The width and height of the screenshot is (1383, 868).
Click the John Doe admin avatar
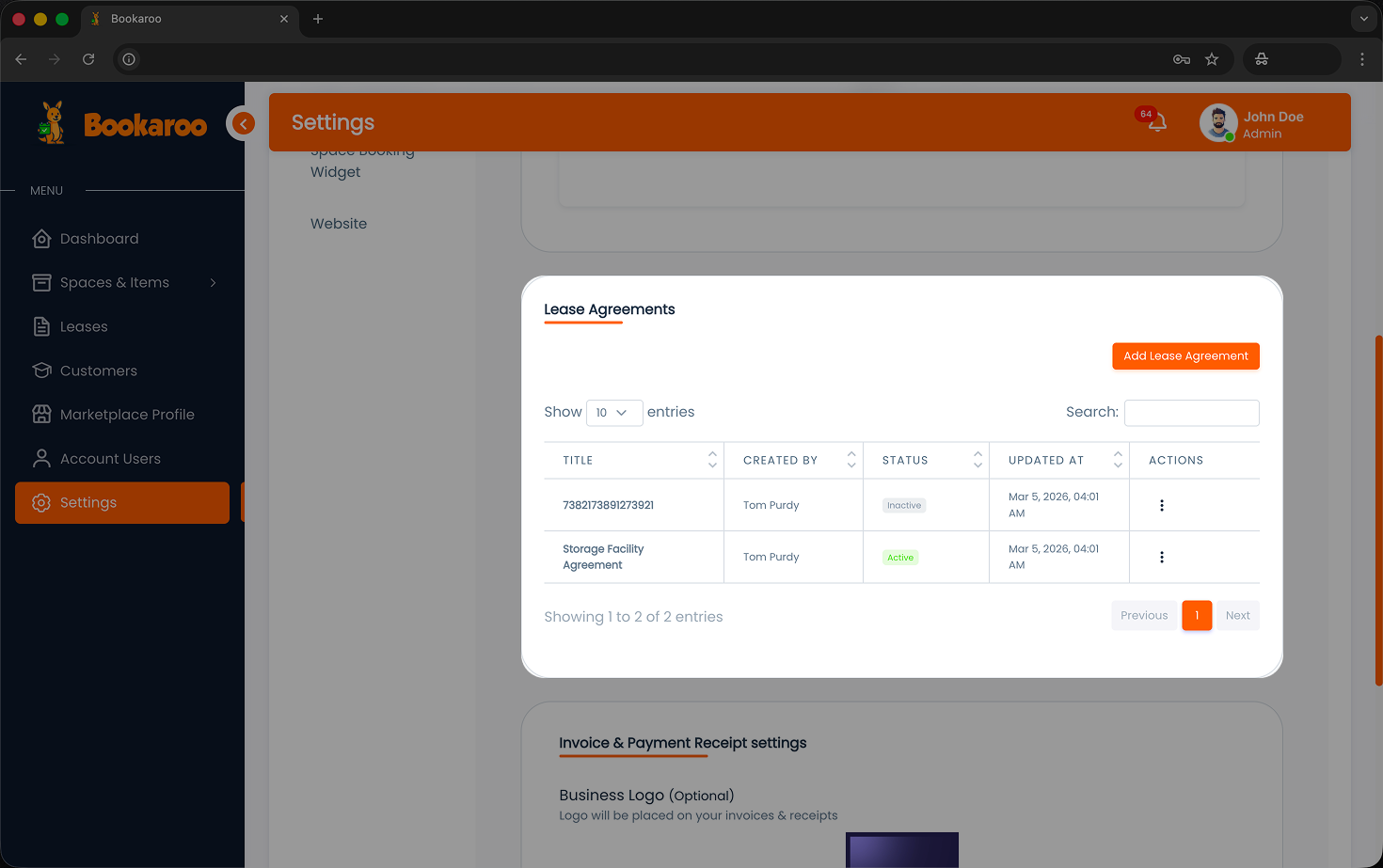coord(1218,122)
